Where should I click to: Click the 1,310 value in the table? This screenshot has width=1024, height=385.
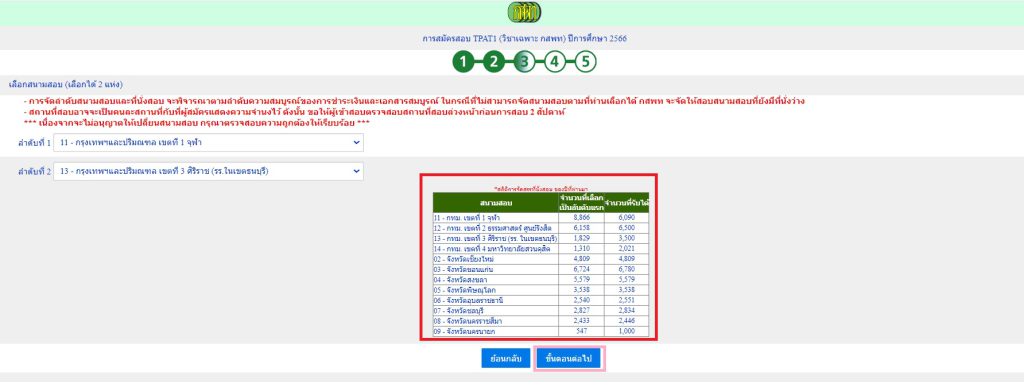tap(581, 249)
